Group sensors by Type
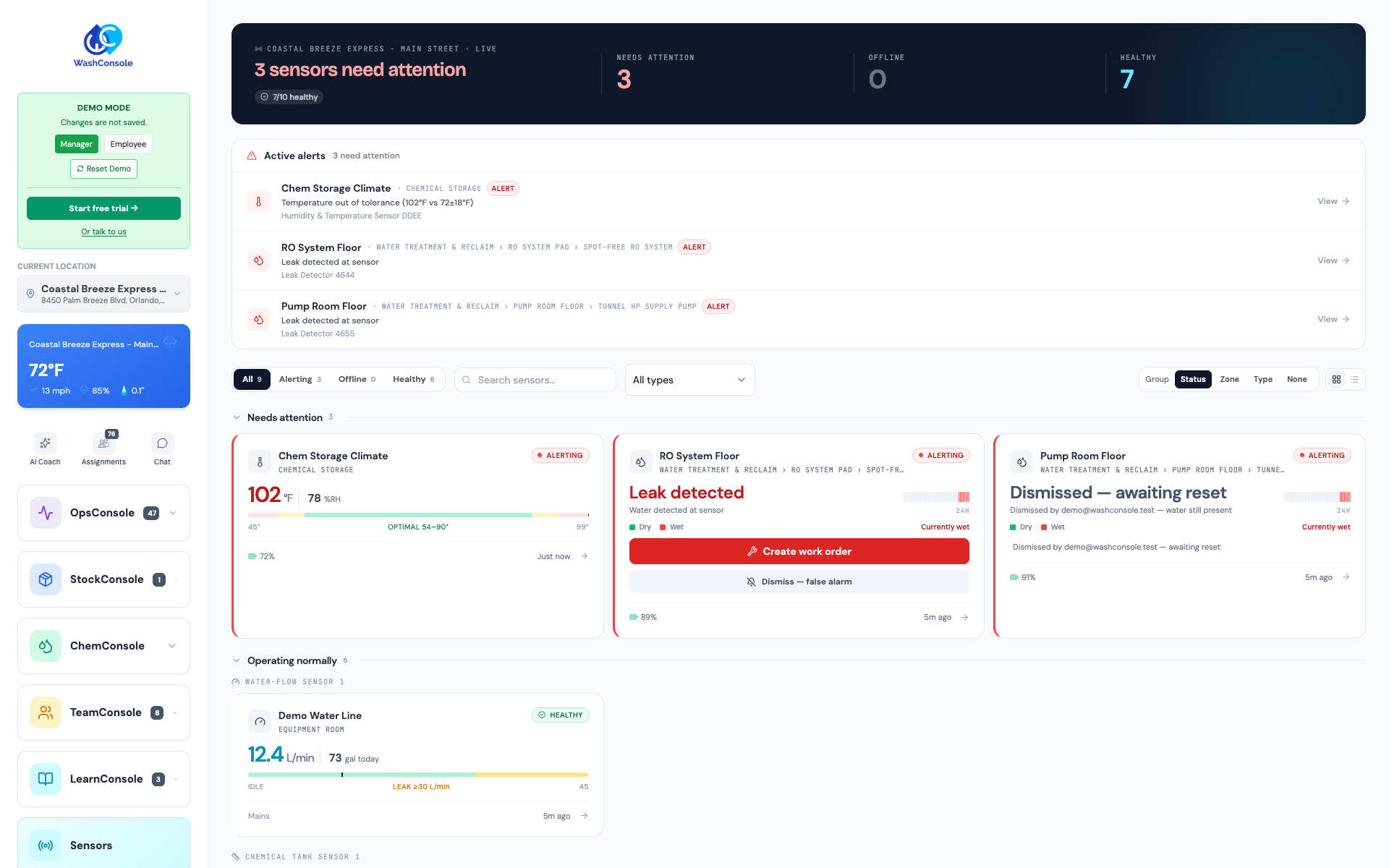The width and height of the screenshot is (1389, 868). coord(1263,379)
